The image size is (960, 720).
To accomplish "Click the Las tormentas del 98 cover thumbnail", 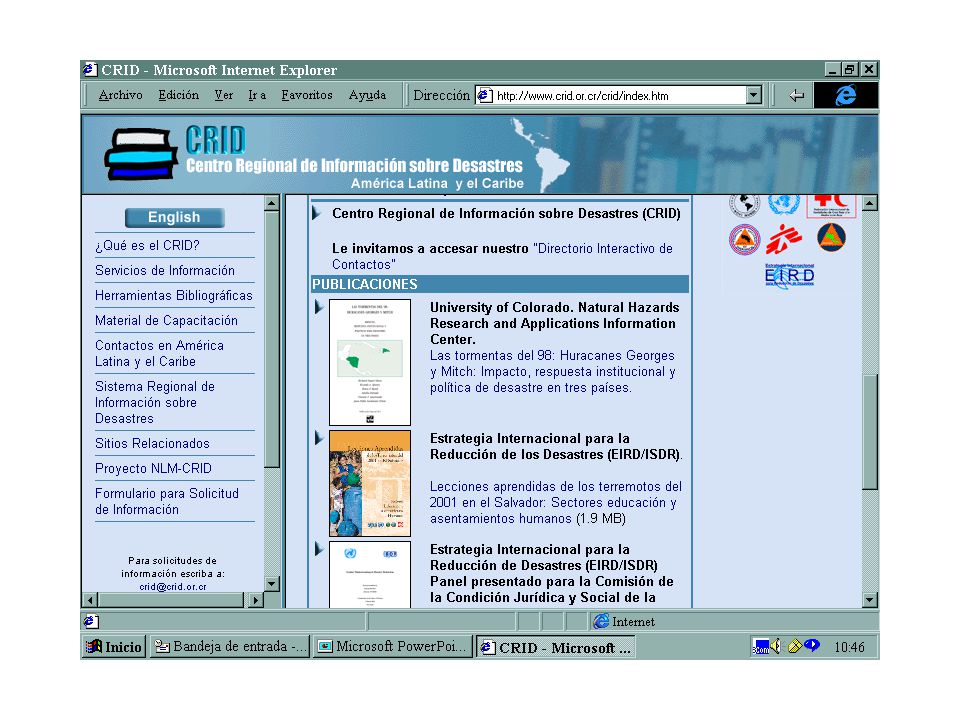I will click(370, 362).
